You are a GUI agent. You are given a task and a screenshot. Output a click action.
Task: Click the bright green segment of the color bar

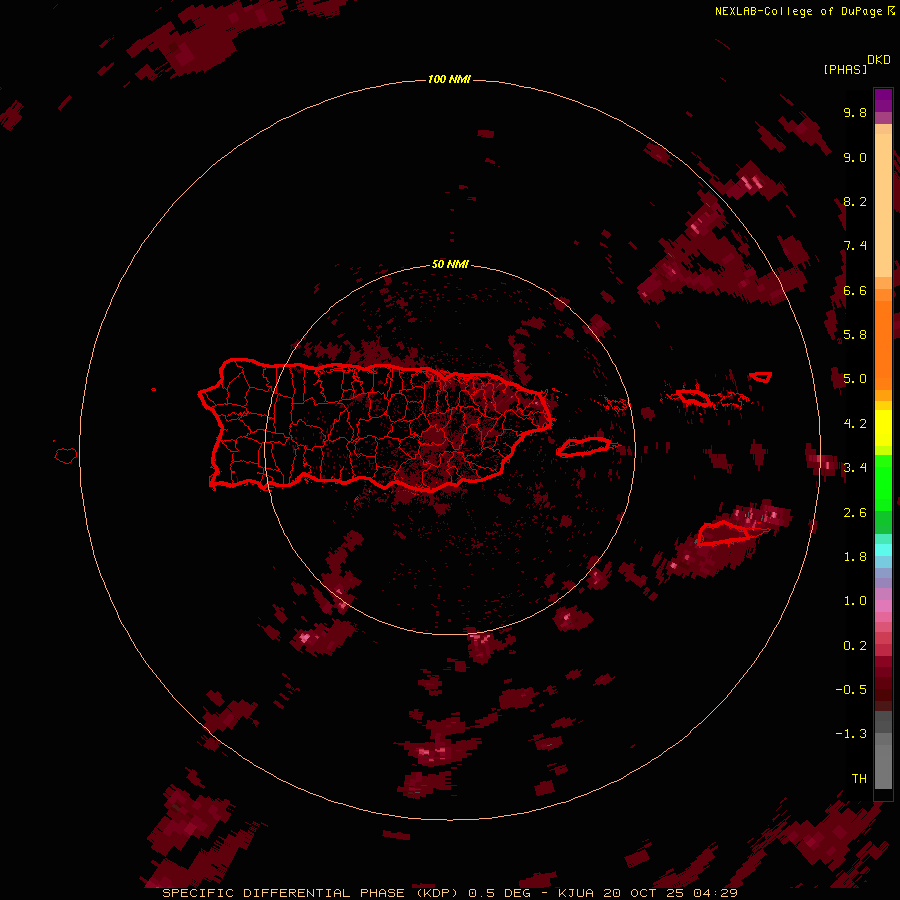pyautogui.click(x=883, y=482)
